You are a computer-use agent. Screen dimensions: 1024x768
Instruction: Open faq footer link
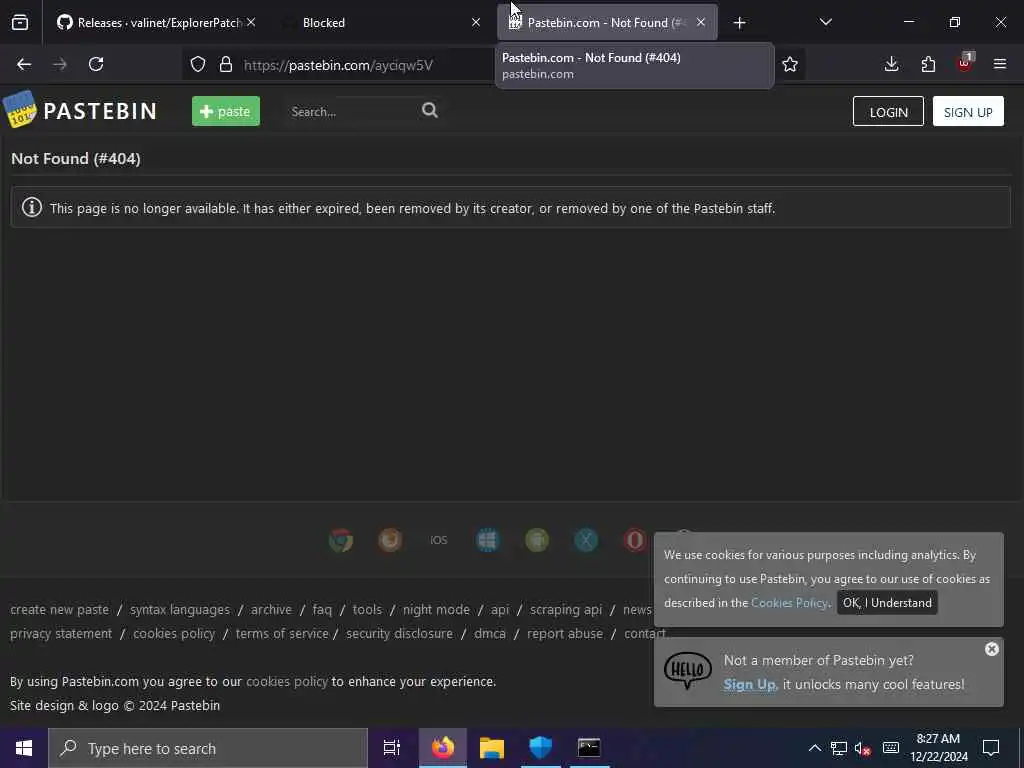(x=322, y=609)
